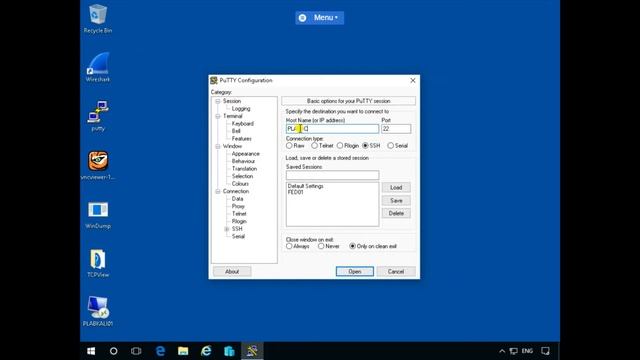This screenshot has width=640, height=360.
Task: Select Bell in category tree
Action: pos(236,131)
